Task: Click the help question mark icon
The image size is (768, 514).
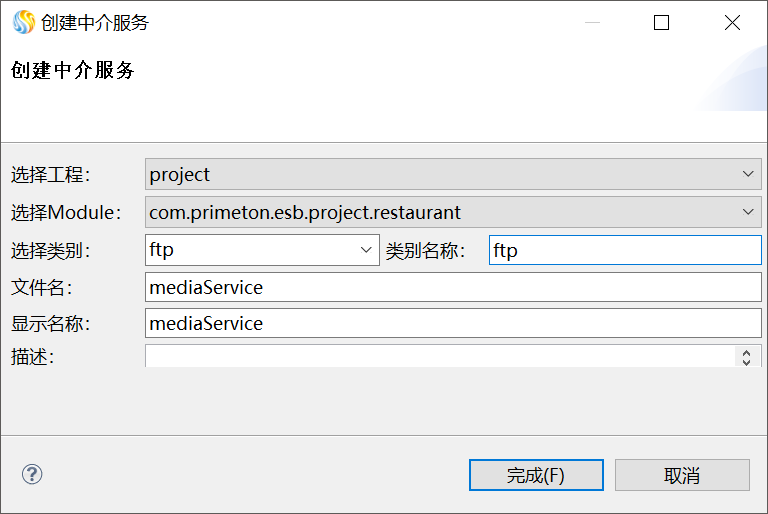Action: tap(32, 474)
